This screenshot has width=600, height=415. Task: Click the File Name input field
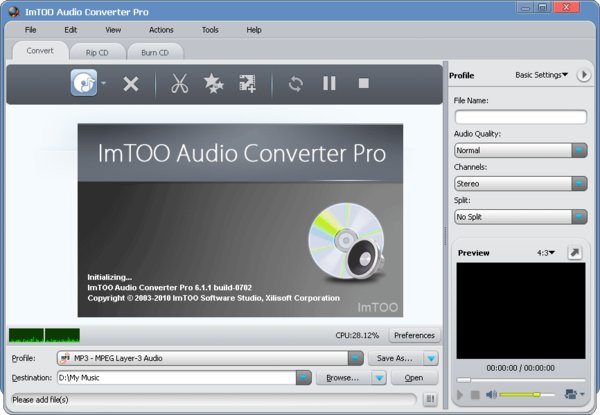[x=520, y=117]
